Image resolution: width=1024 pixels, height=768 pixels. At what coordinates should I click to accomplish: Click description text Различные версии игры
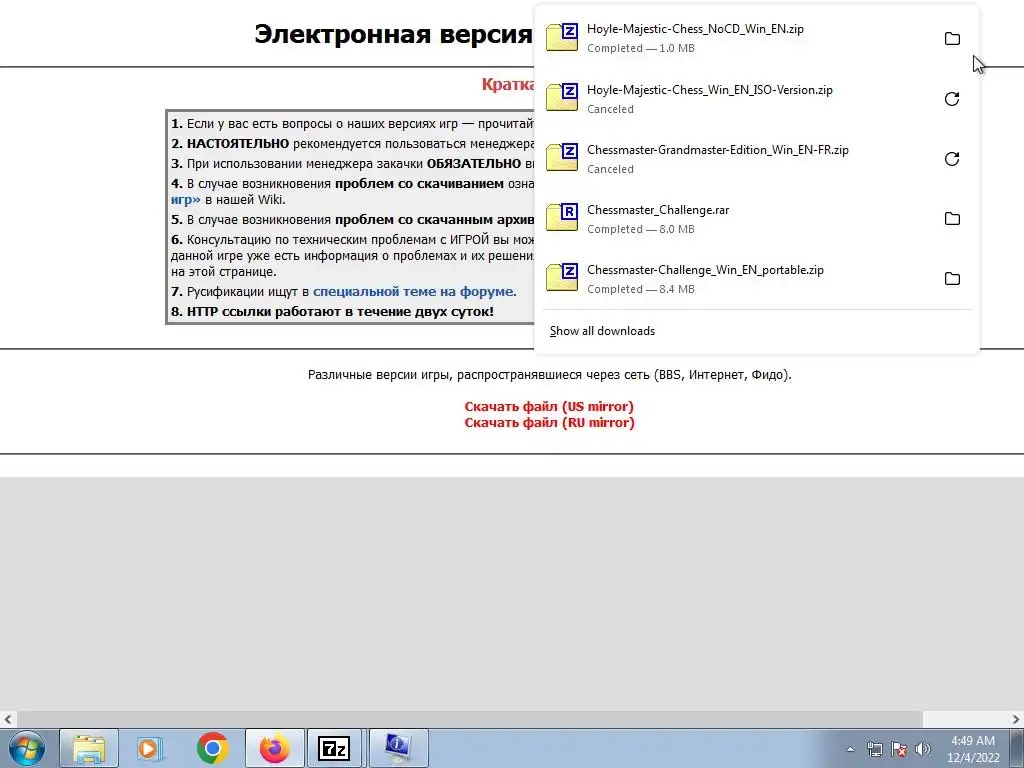(x=549, y=375)
